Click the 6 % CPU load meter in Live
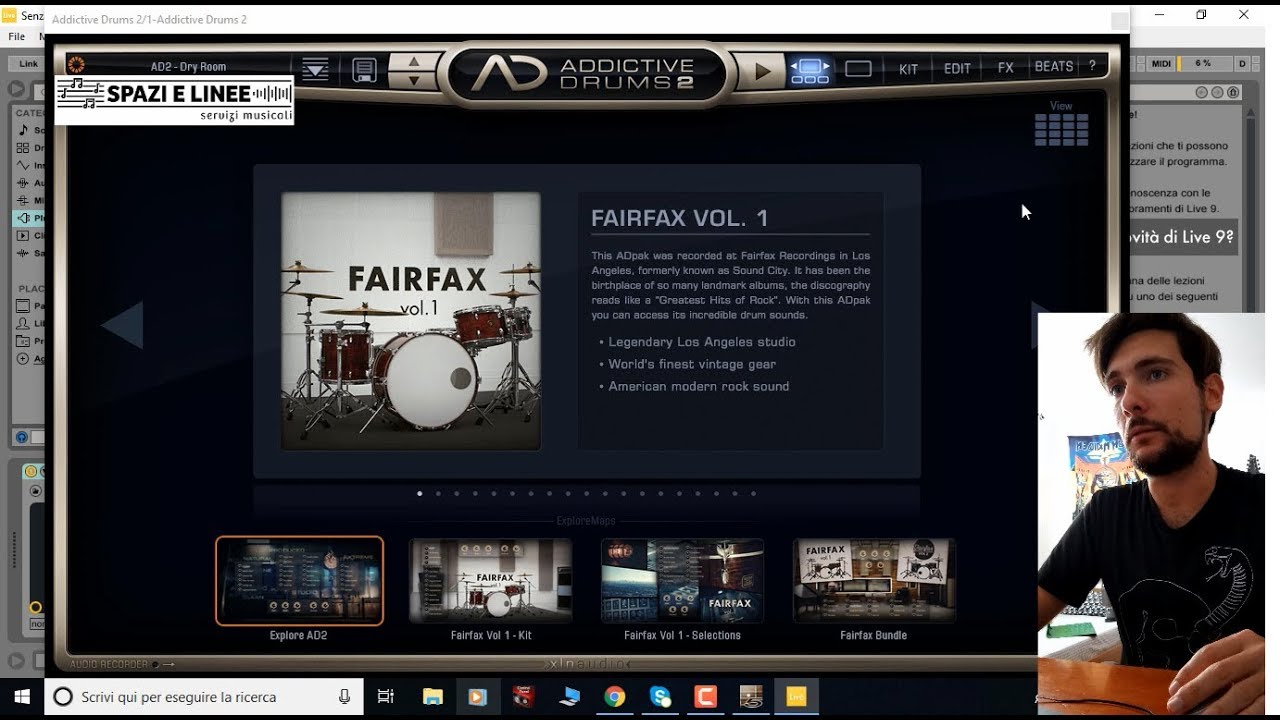This screenshot has width=1280, height=720. pos(1204,63)
